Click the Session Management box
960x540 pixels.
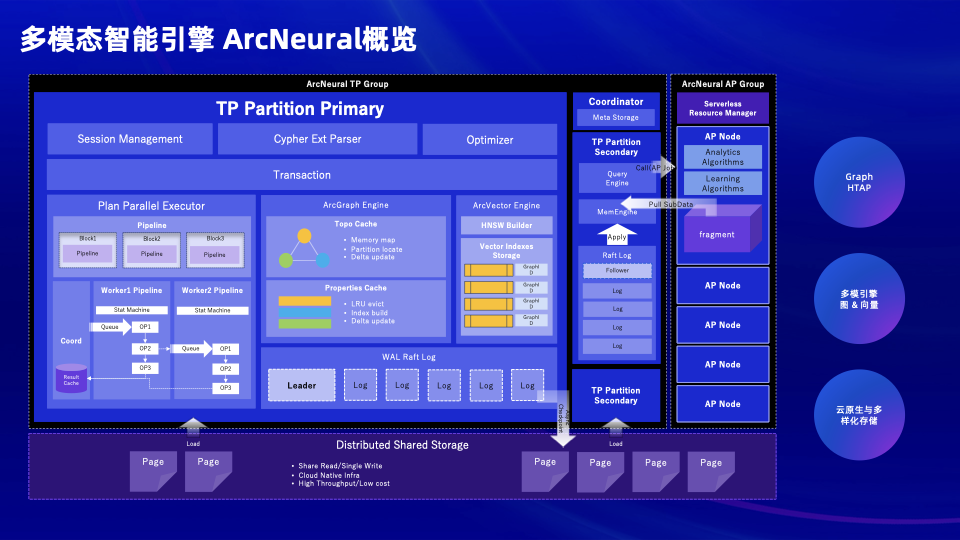click(x=130, y=139)
